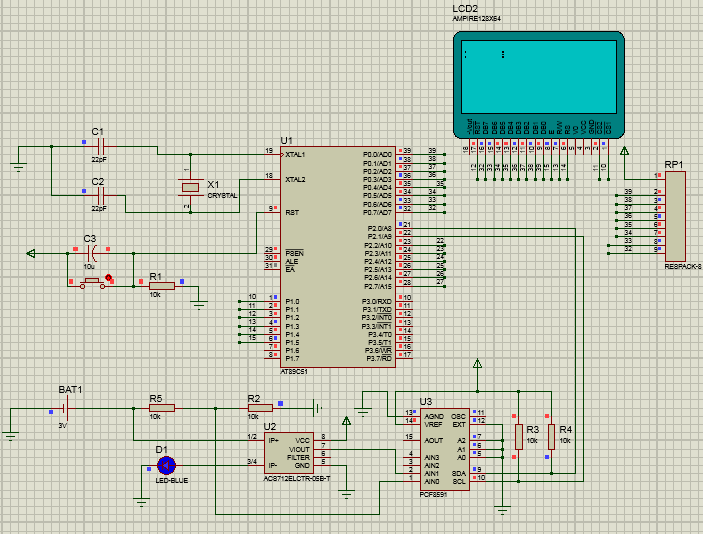The image size is (703, 534).
Task: Click the reset push button near R1
Action: (92, 283)
